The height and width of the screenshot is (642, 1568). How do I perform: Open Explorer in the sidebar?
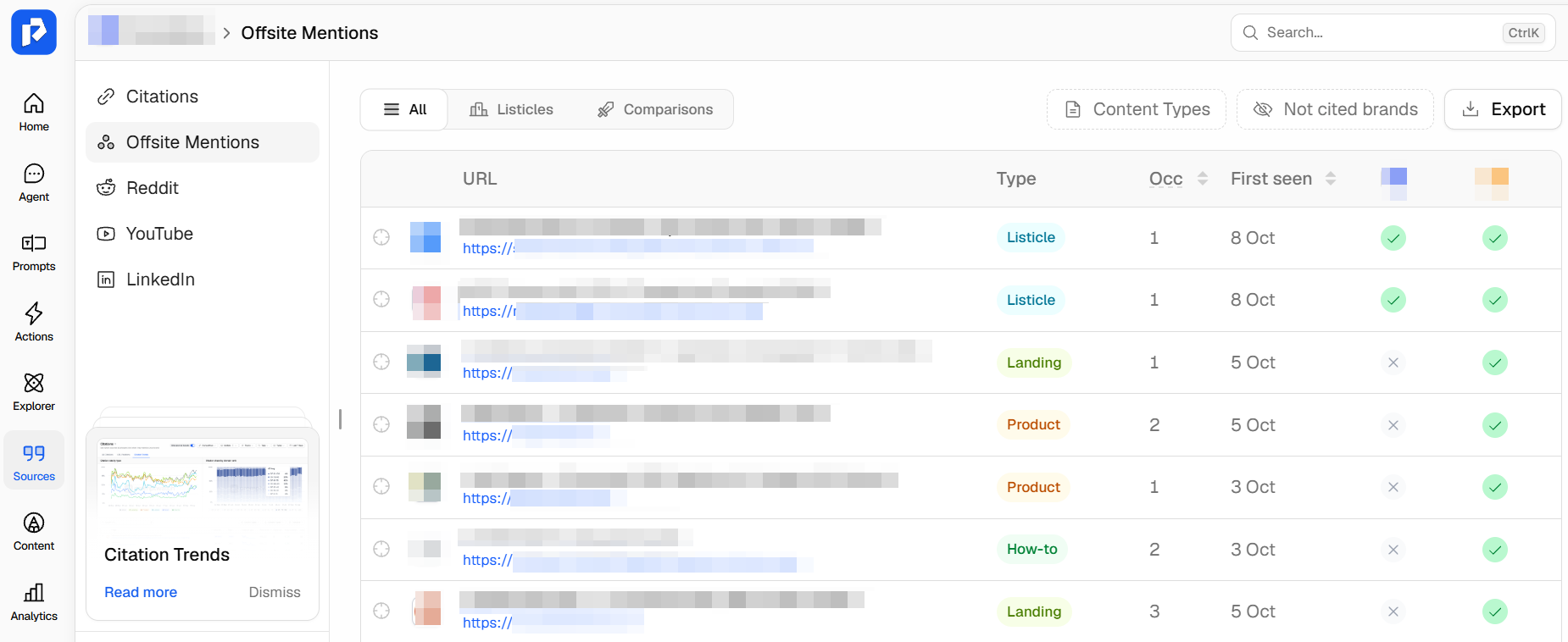pyautogui.click(x=34, y=392)
